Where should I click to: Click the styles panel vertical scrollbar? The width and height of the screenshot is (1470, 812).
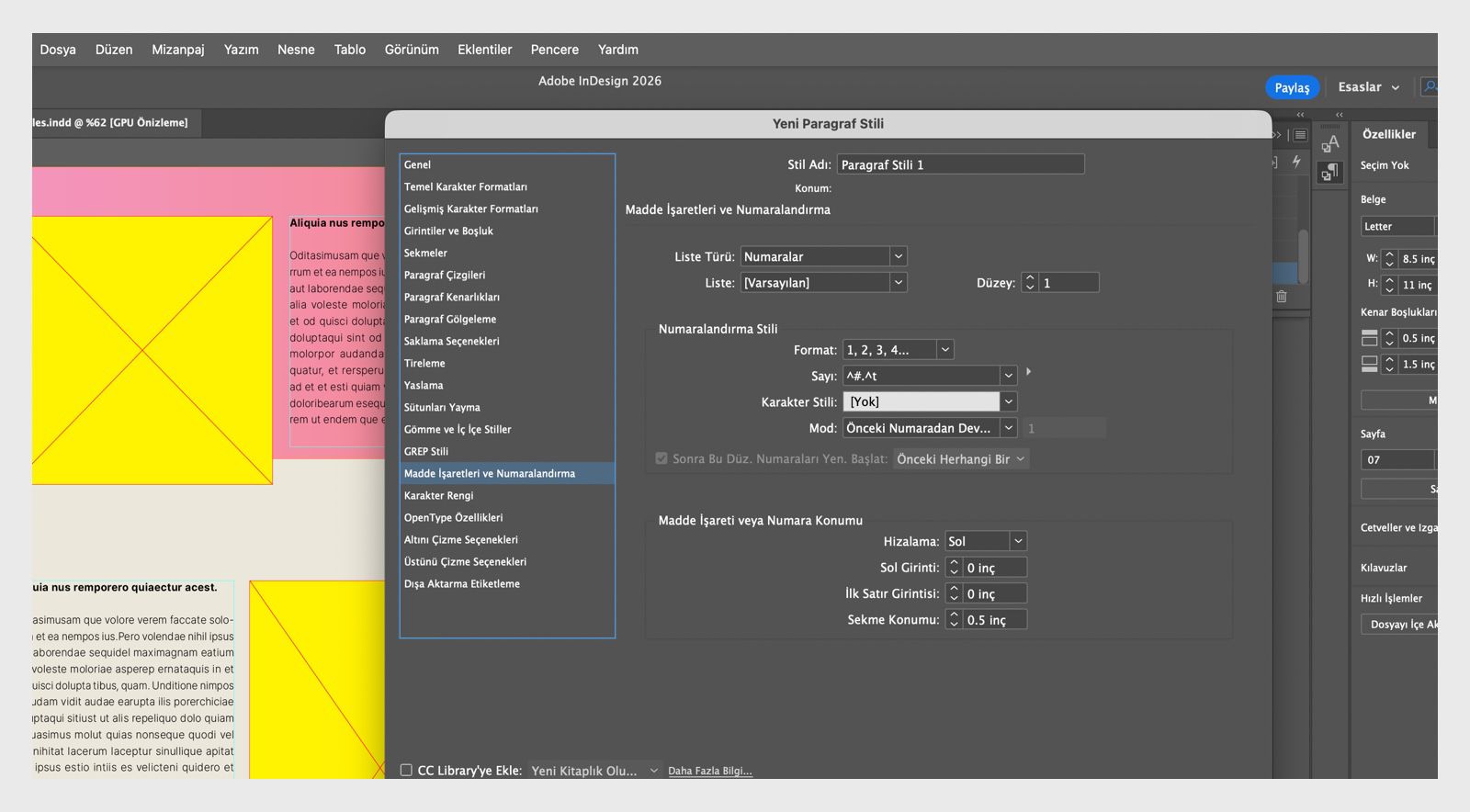click(x=1303, y=255)
